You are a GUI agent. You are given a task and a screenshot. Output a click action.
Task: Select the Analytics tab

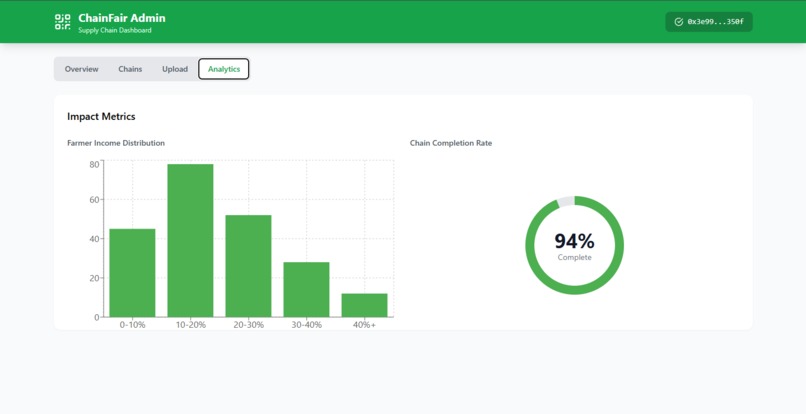pyautogui.click(x=224, y=69)
